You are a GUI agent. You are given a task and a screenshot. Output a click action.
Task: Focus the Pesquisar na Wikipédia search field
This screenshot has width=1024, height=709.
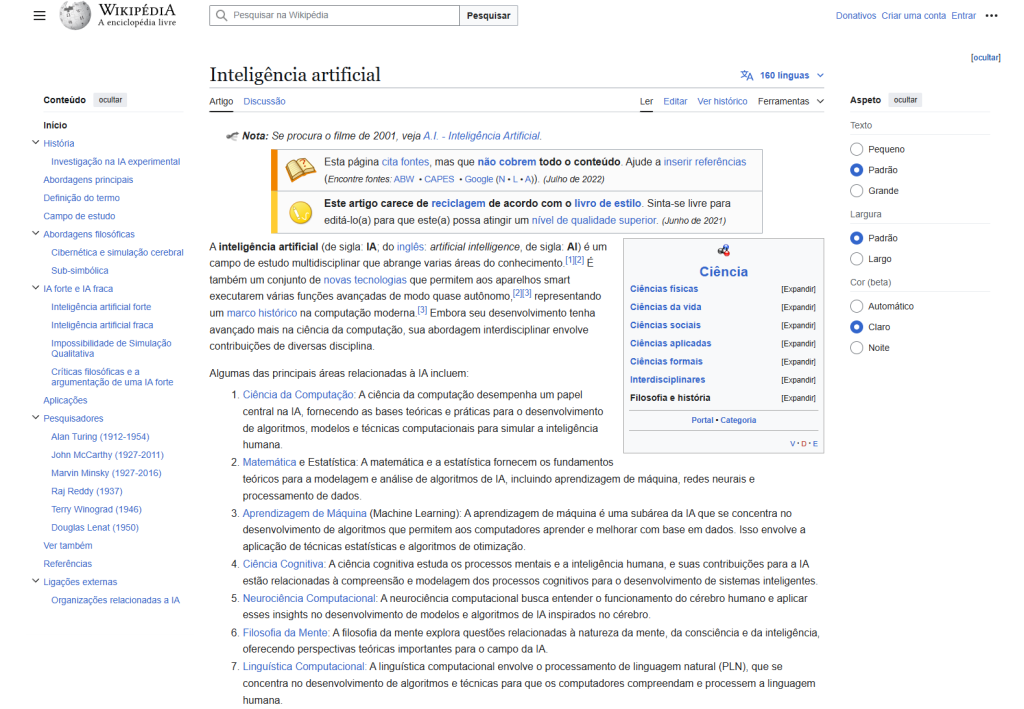click(x=334, y=16)
